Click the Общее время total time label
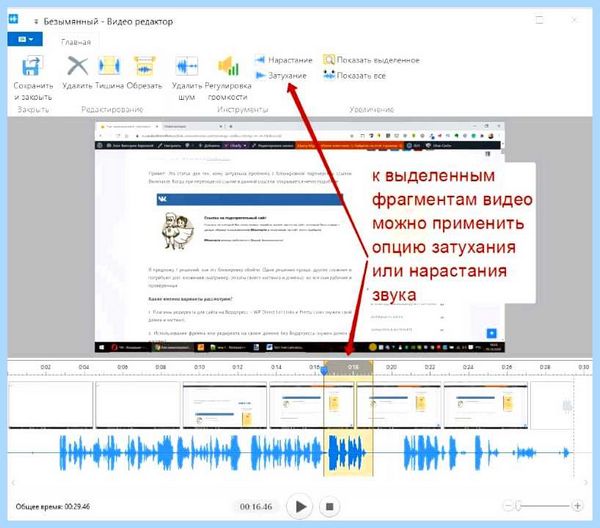Screen dimensions: 600x528 (x=53, y=507)
